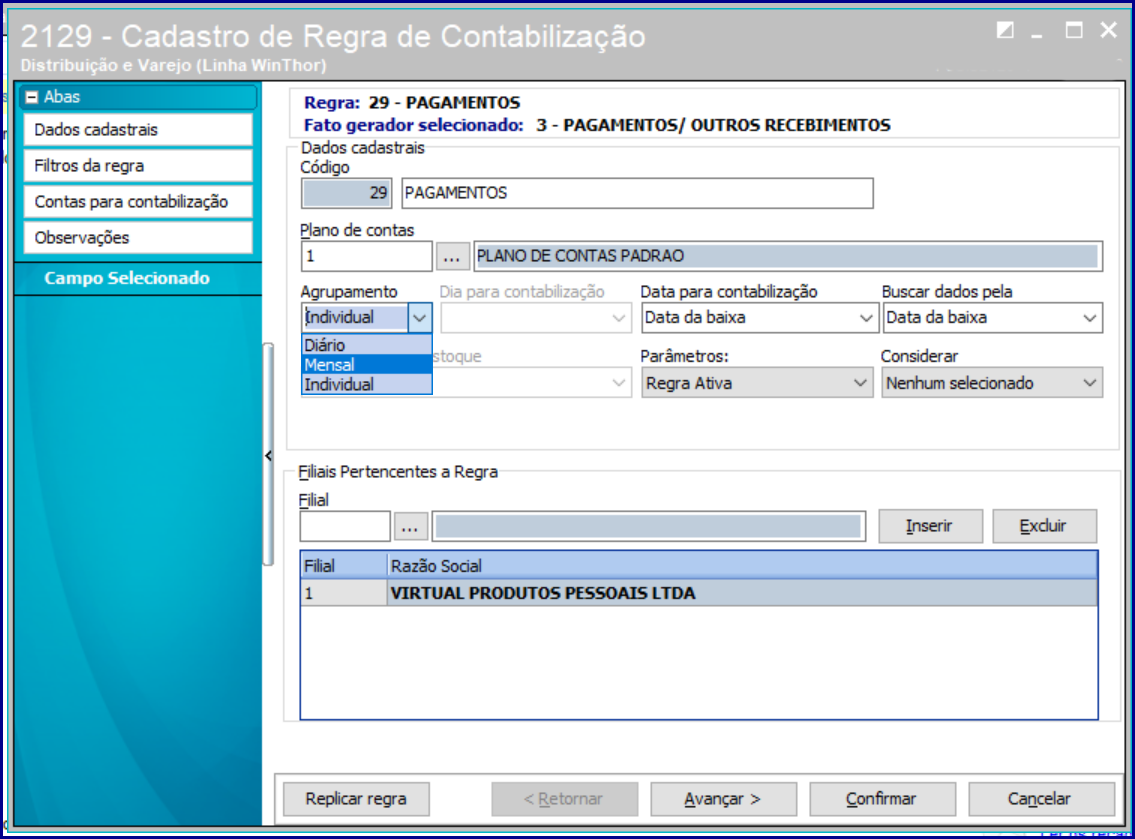Image resolution: width=1135 pixels, height=839 pixels.
Task: Open the Parâmetros dropdown Regra Ativa
Action: [756, 383]
